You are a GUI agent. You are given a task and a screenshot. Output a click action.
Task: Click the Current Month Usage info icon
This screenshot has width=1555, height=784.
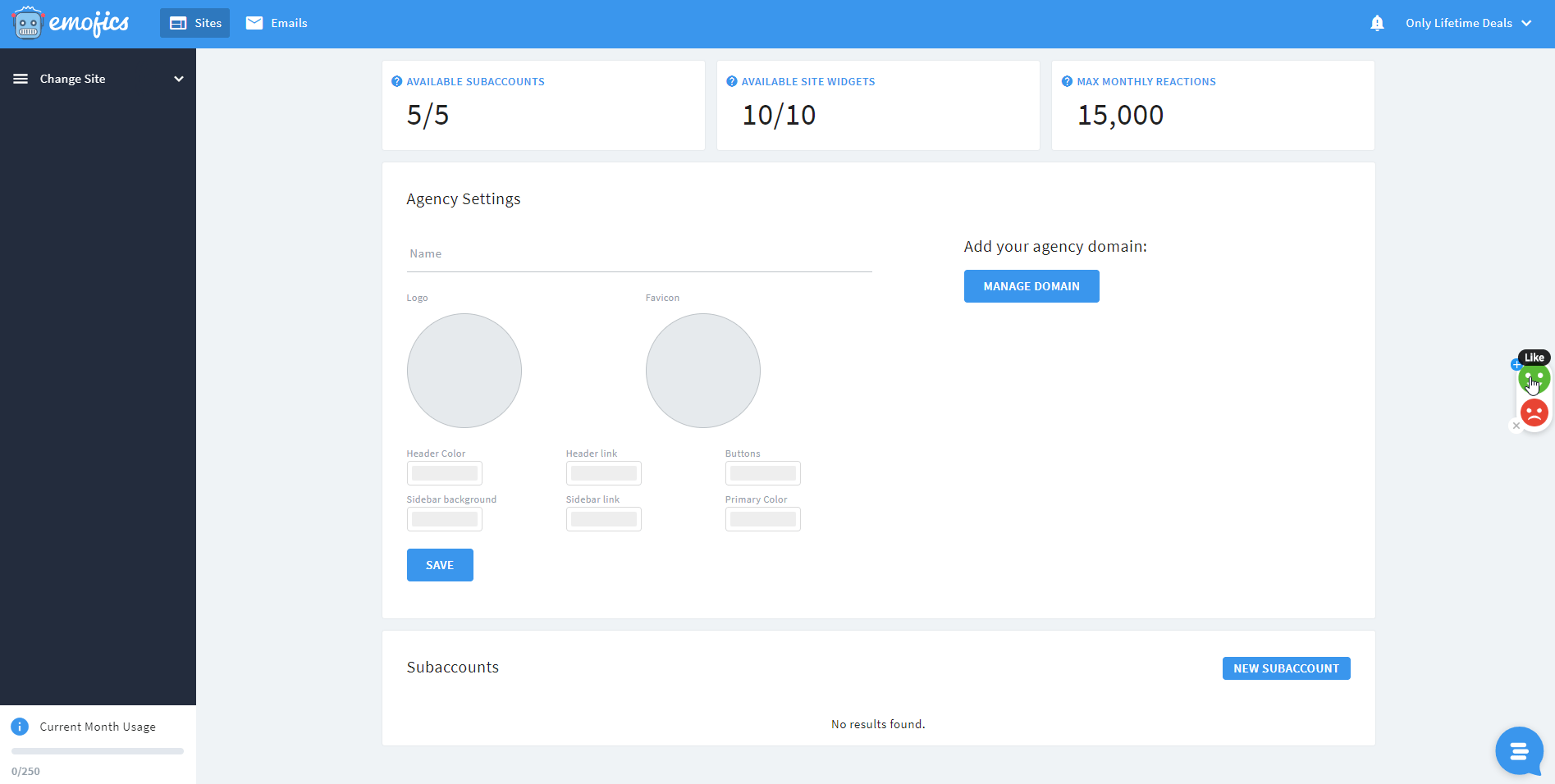(20, 727)
